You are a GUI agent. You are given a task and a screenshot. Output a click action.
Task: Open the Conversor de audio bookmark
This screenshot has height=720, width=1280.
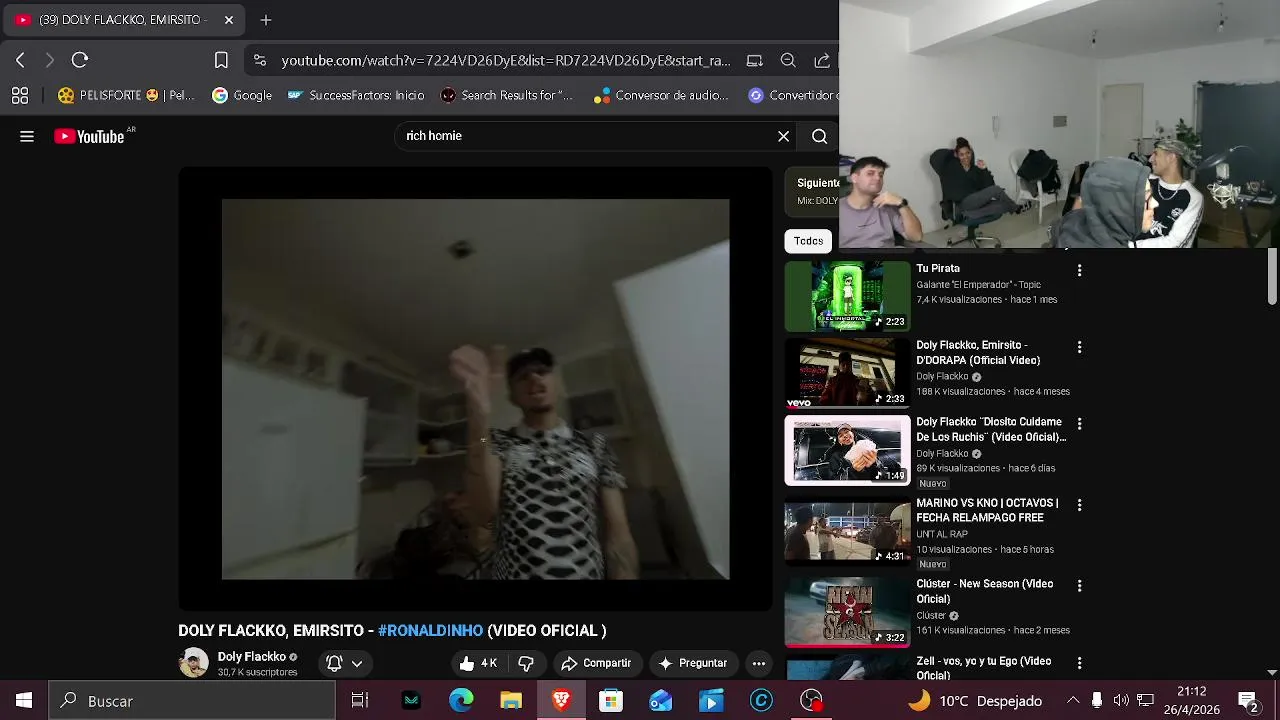pos(662,95)
